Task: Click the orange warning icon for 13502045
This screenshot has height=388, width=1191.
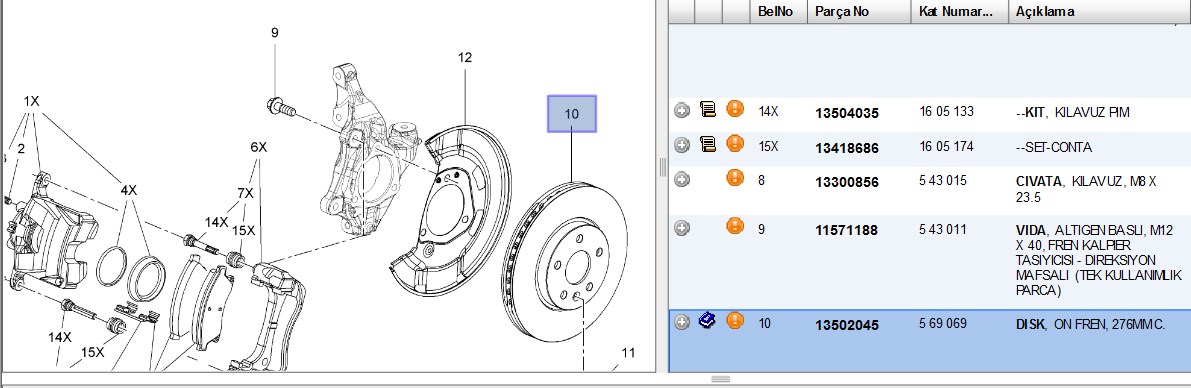Action: tap(735, 320)
